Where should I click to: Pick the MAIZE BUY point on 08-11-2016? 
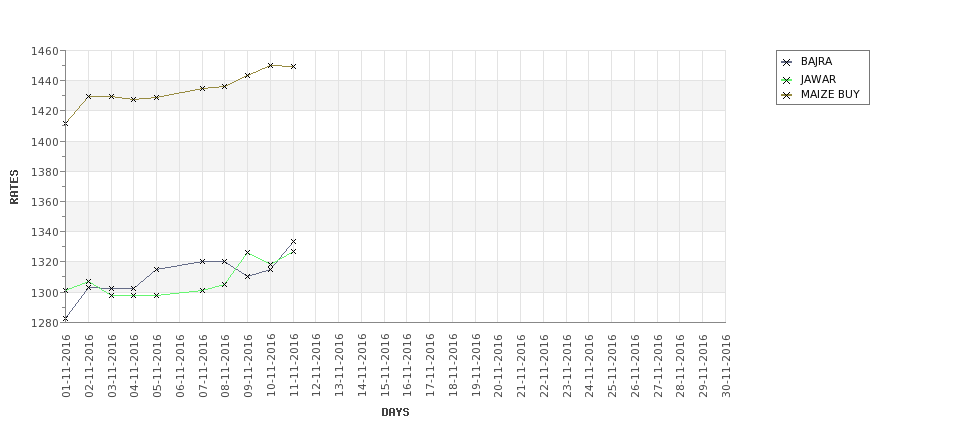point(224,86)
